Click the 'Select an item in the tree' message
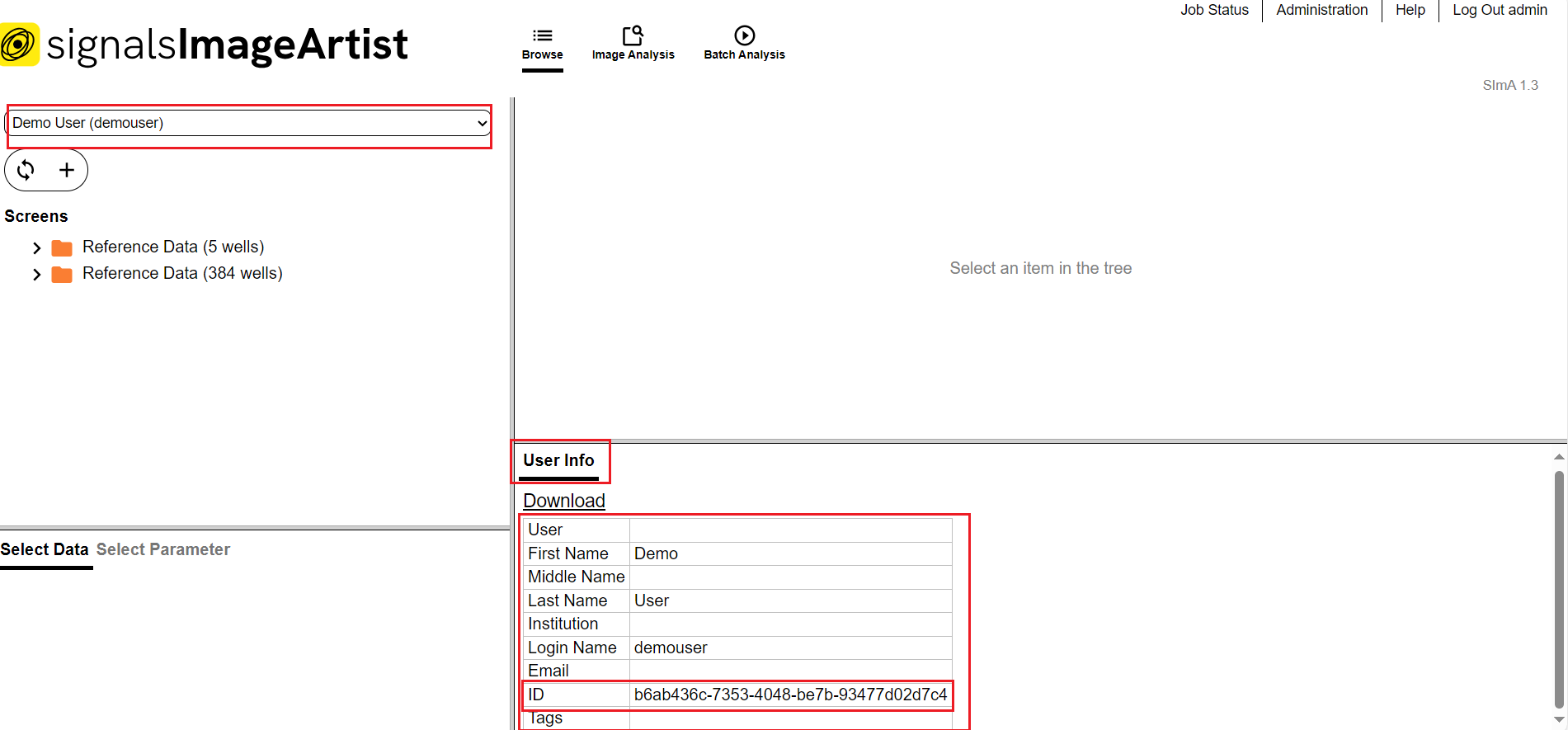The height and width of the screenshot is (730, 1568). 1041,268
